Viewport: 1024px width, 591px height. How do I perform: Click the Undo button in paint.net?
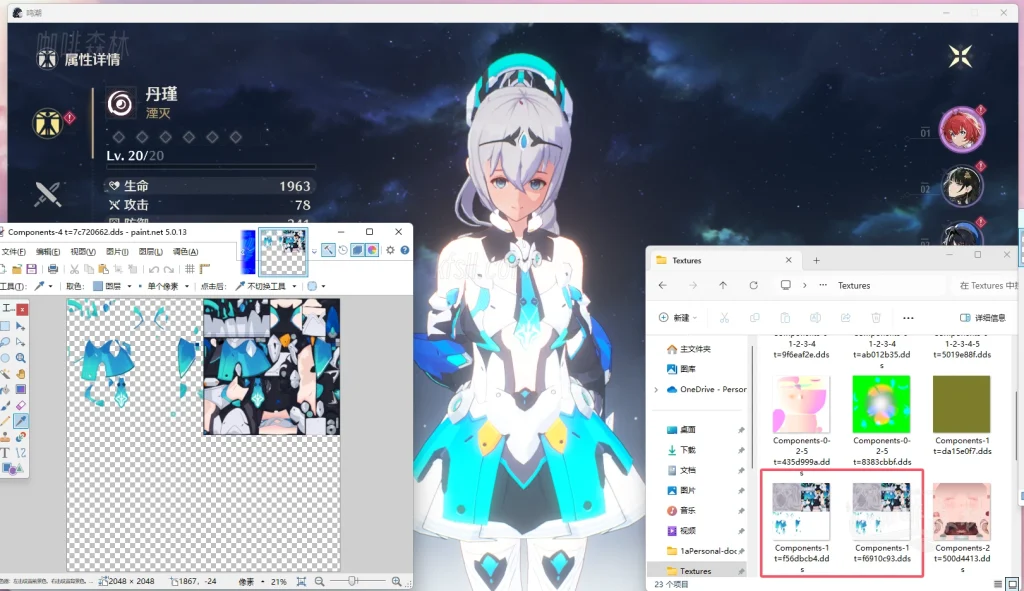[151, 268]
